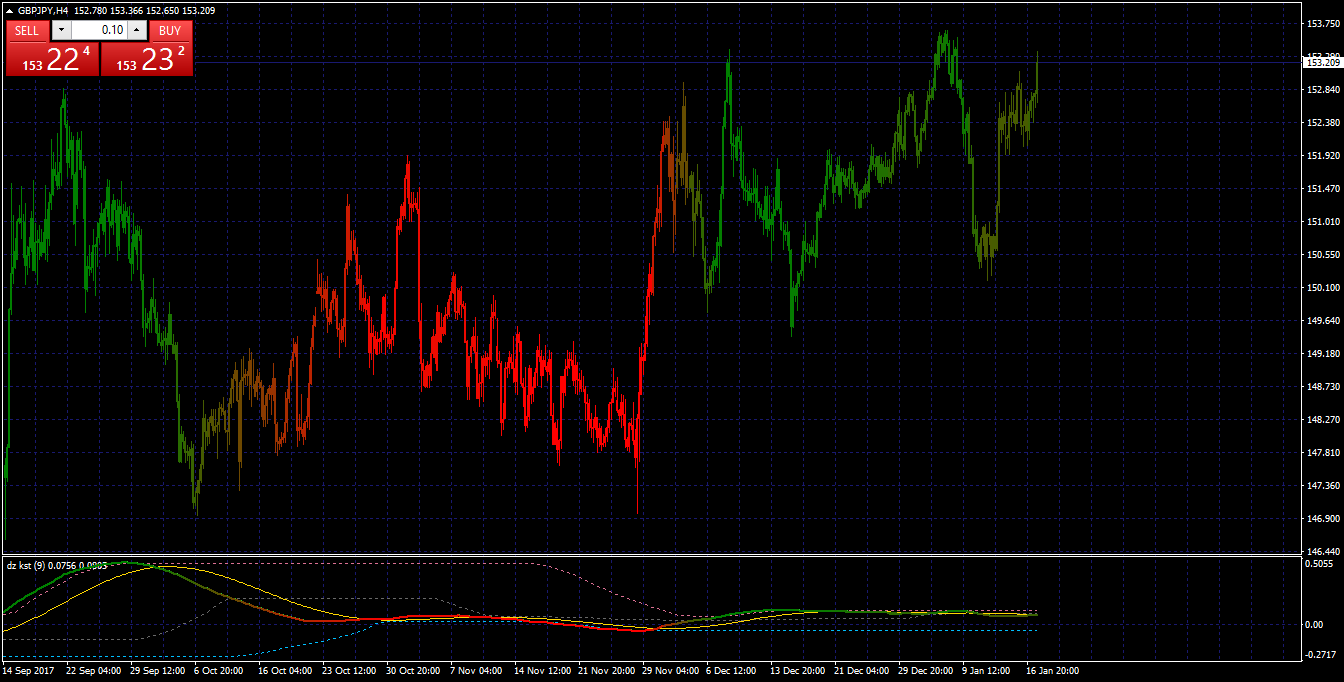The image size is (1344, 682).
Task: Click the 149.180 price axis label
Action: [1323, 354]
